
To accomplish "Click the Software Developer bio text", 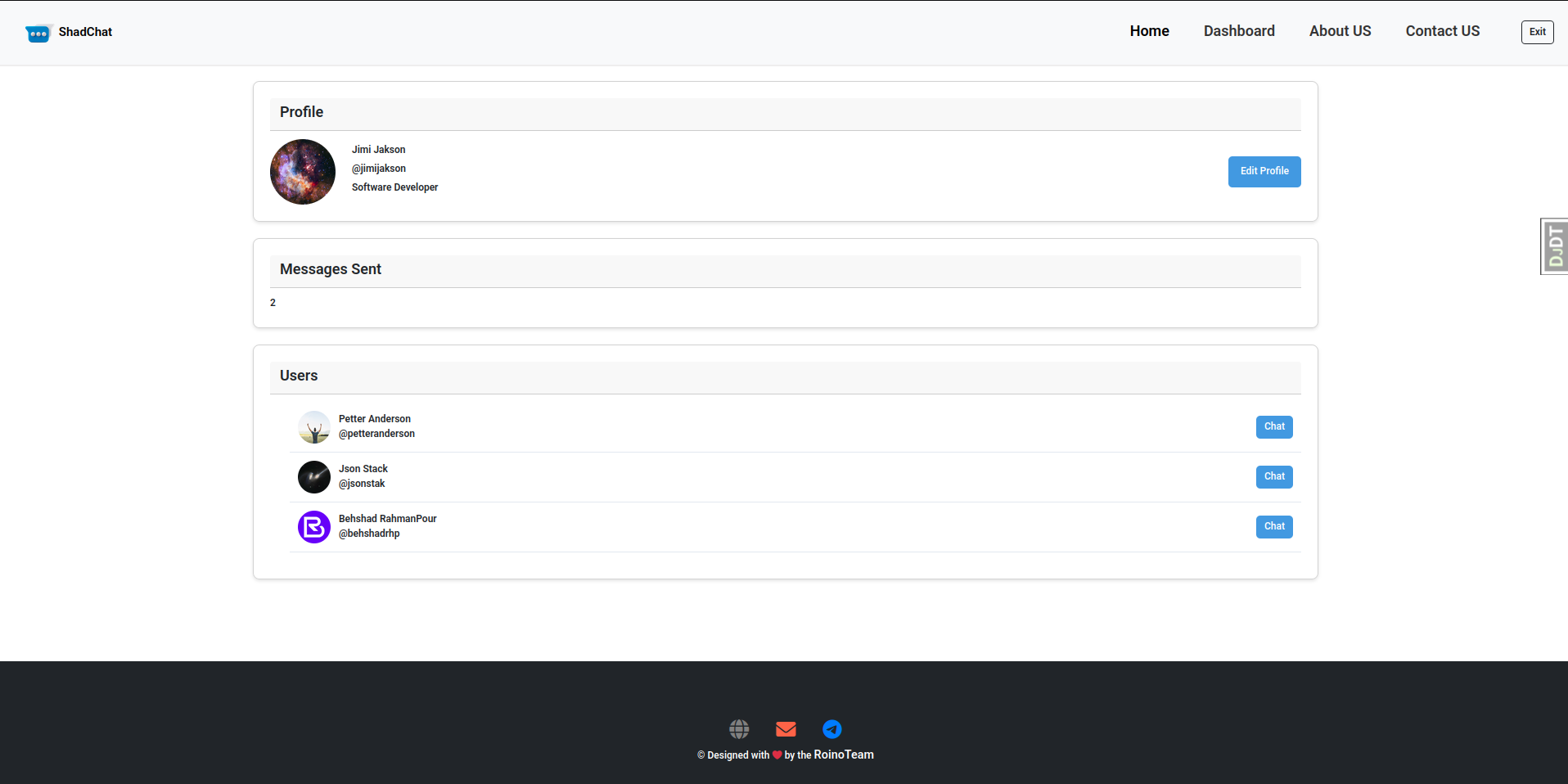I will tap(395, 187).
